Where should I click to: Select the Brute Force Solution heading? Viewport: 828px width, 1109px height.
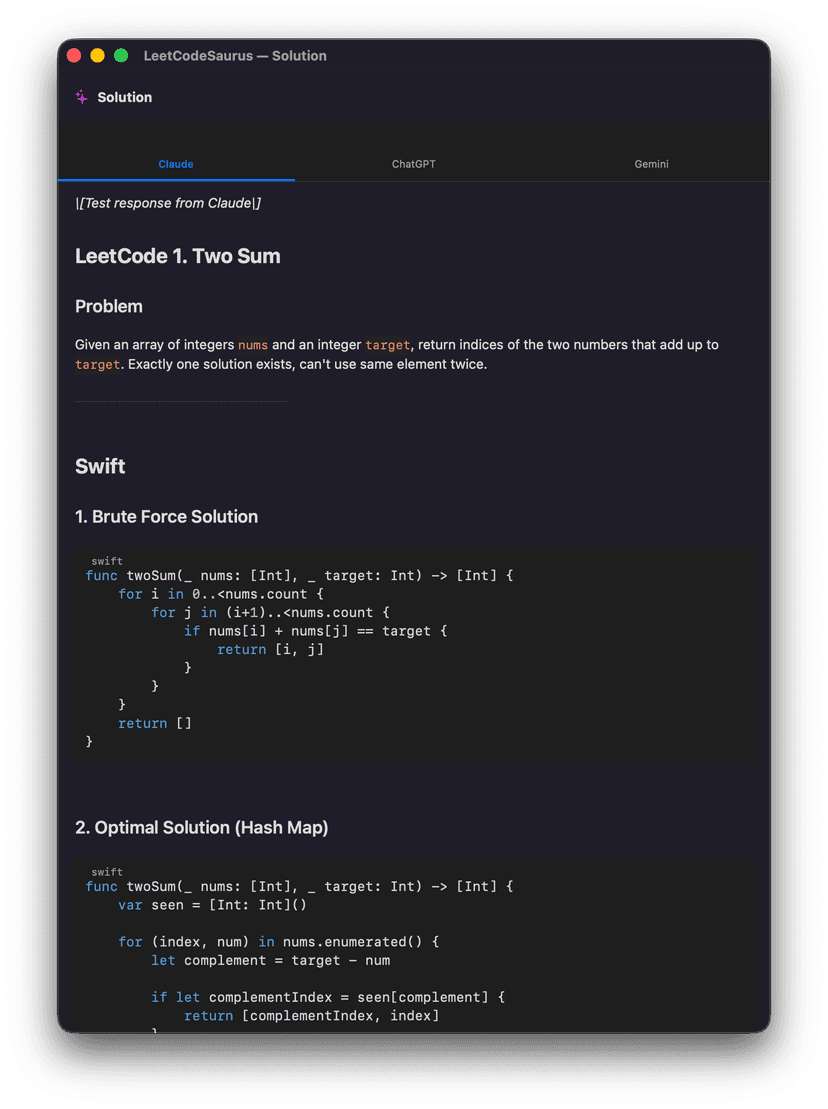pos(166,517)
